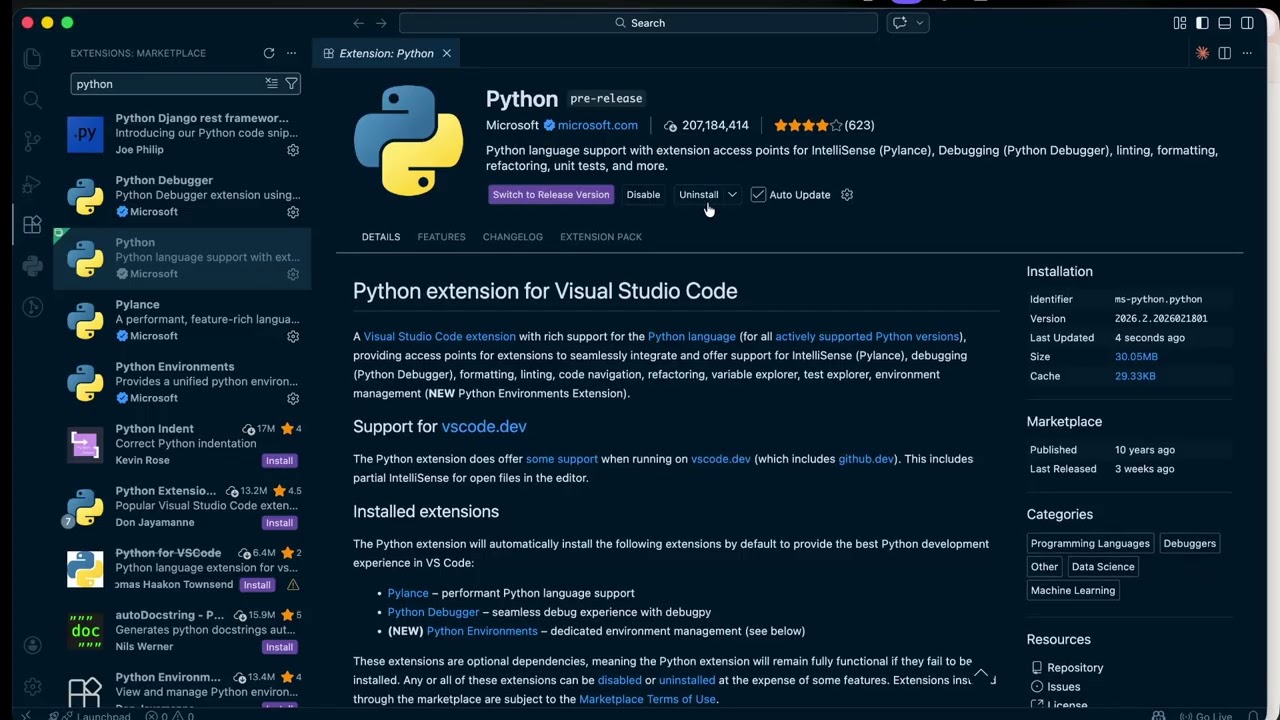Clear extensions search results

pyautogui.click(x=271, y=84)
